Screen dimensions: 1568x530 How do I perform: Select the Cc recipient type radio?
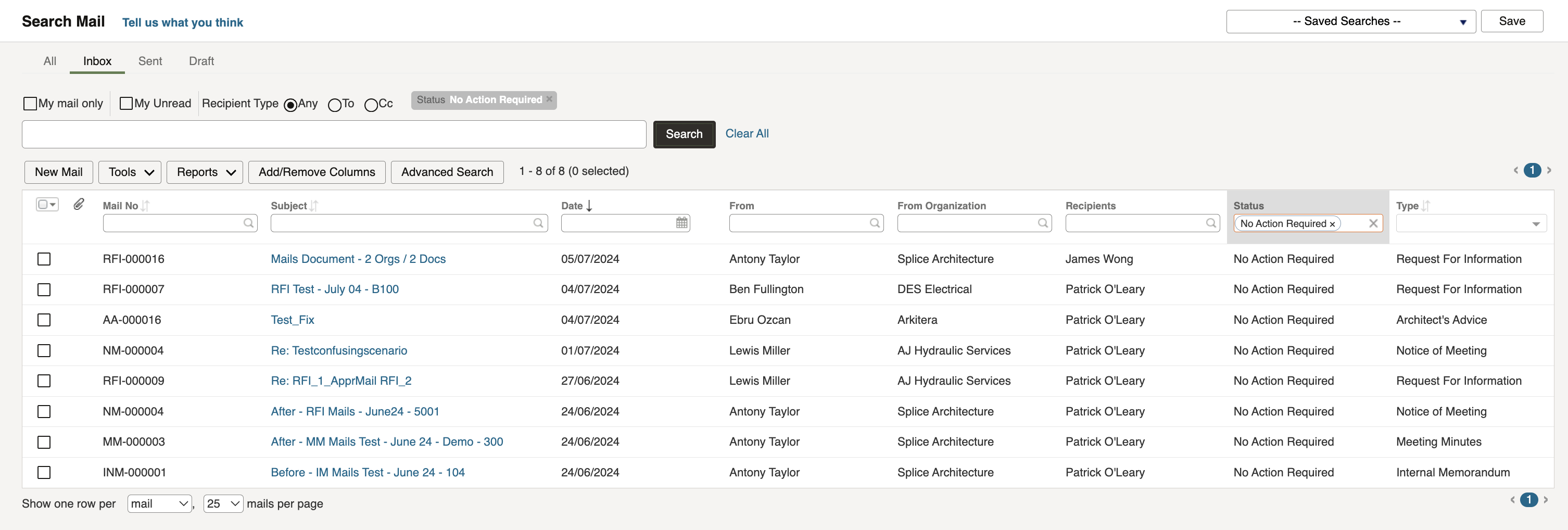pos(371,105)
